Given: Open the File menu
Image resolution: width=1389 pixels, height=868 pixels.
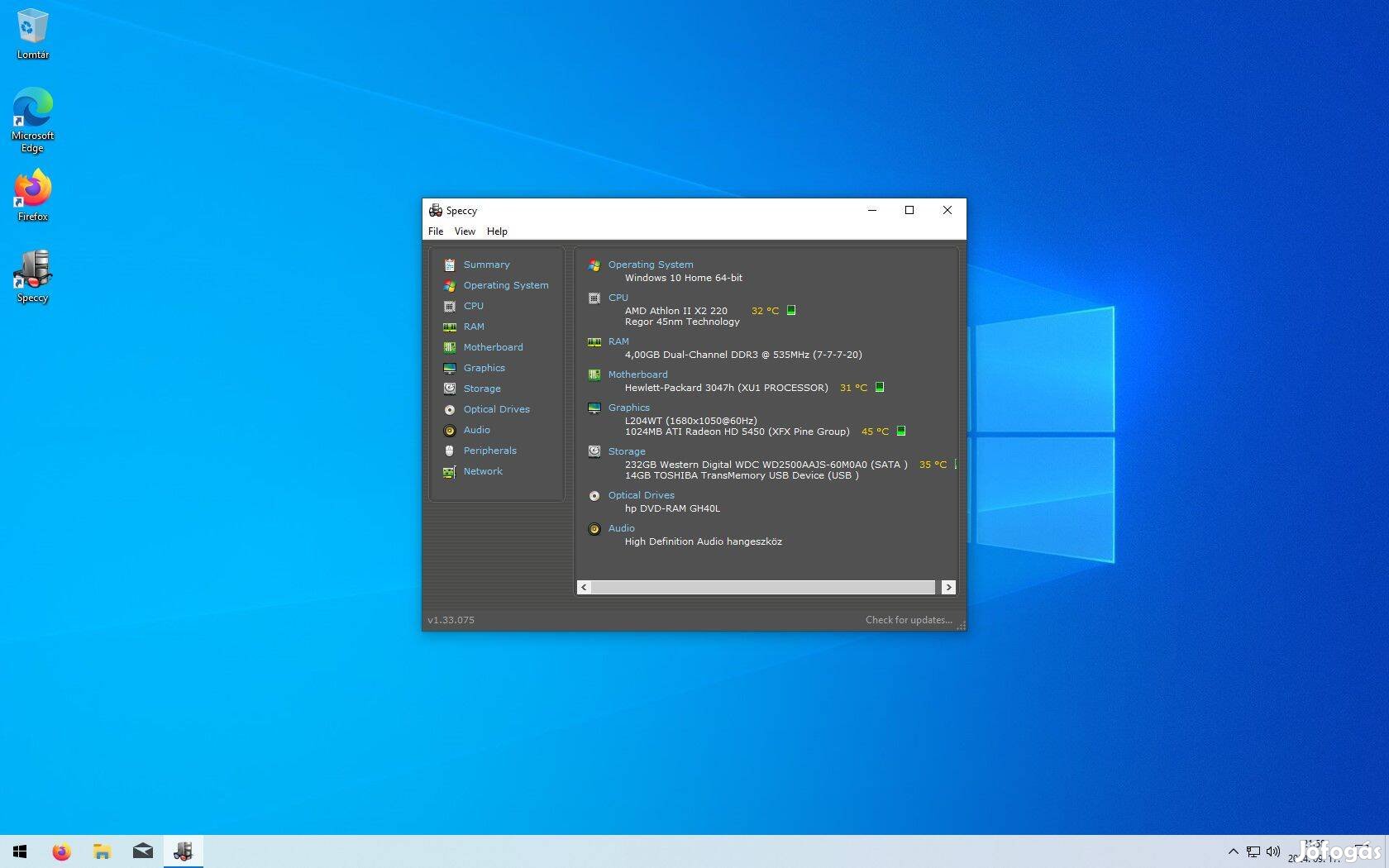Looking at the screenshot, I should [436, 231].
